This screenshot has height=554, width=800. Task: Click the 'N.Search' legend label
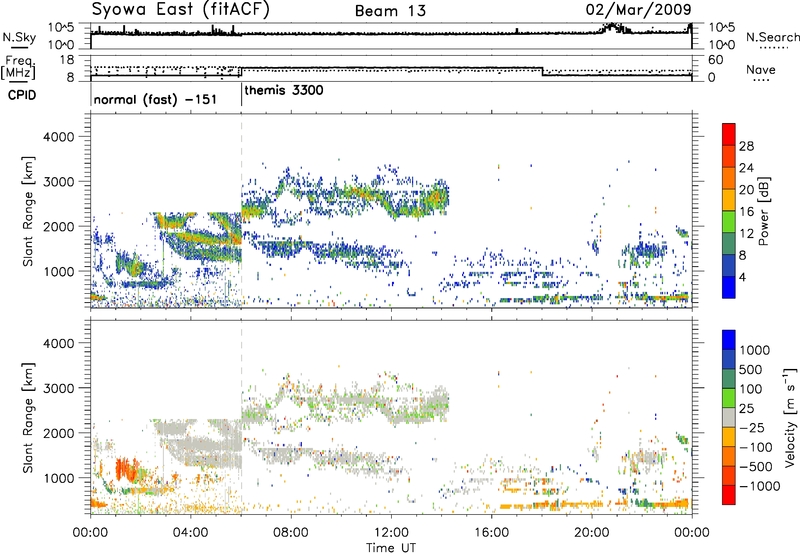(772, 37)
